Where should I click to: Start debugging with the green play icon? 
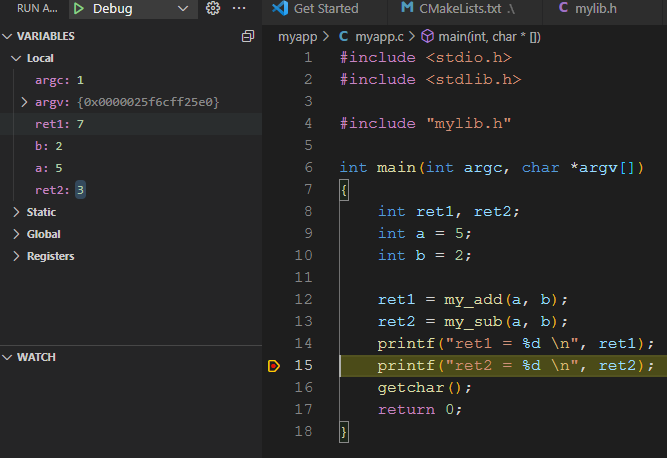click(x=79, y=9)
